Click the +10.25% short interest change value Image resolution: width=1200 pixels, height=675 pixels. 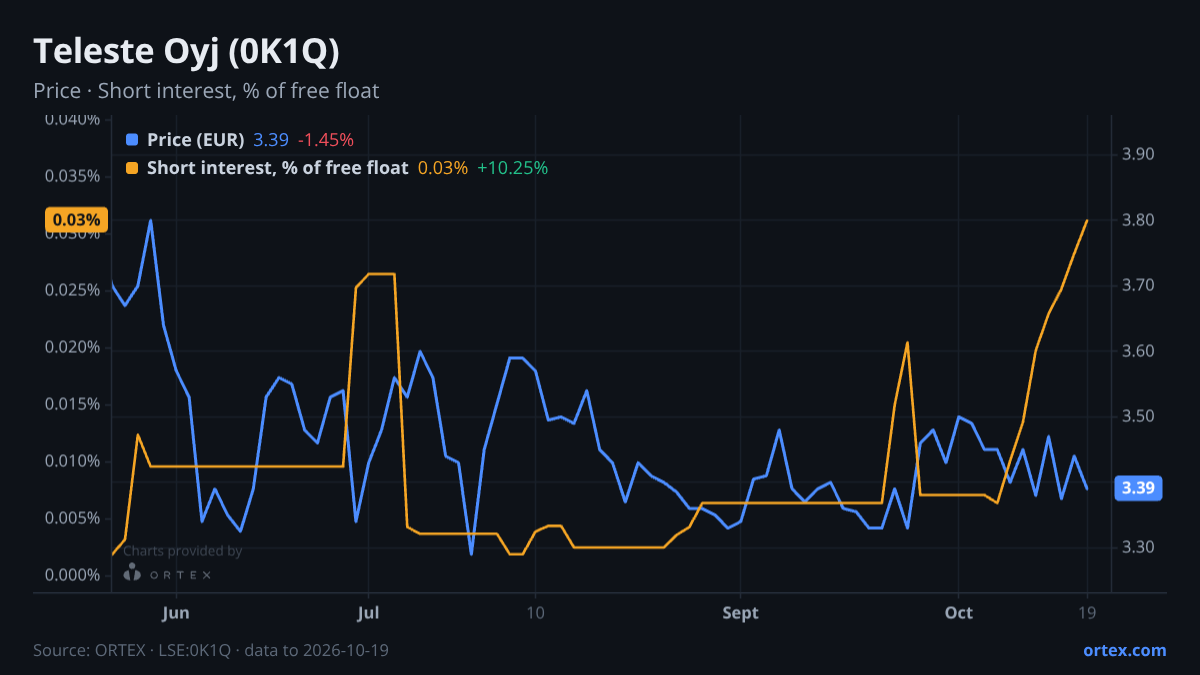(512, 168)
